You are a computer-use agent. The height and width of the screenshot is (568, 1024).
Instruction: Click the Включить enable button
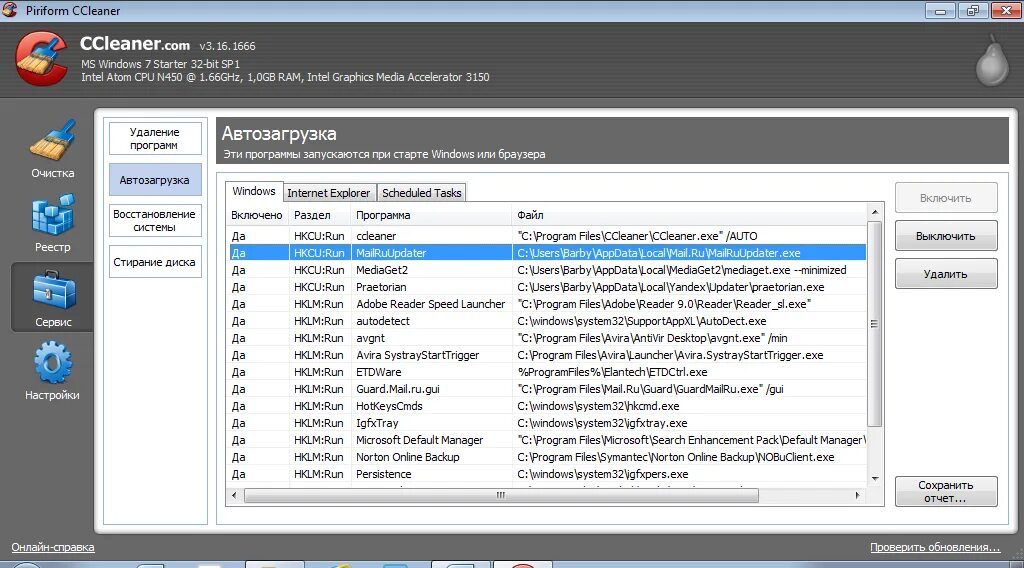[x=946, y=198]
